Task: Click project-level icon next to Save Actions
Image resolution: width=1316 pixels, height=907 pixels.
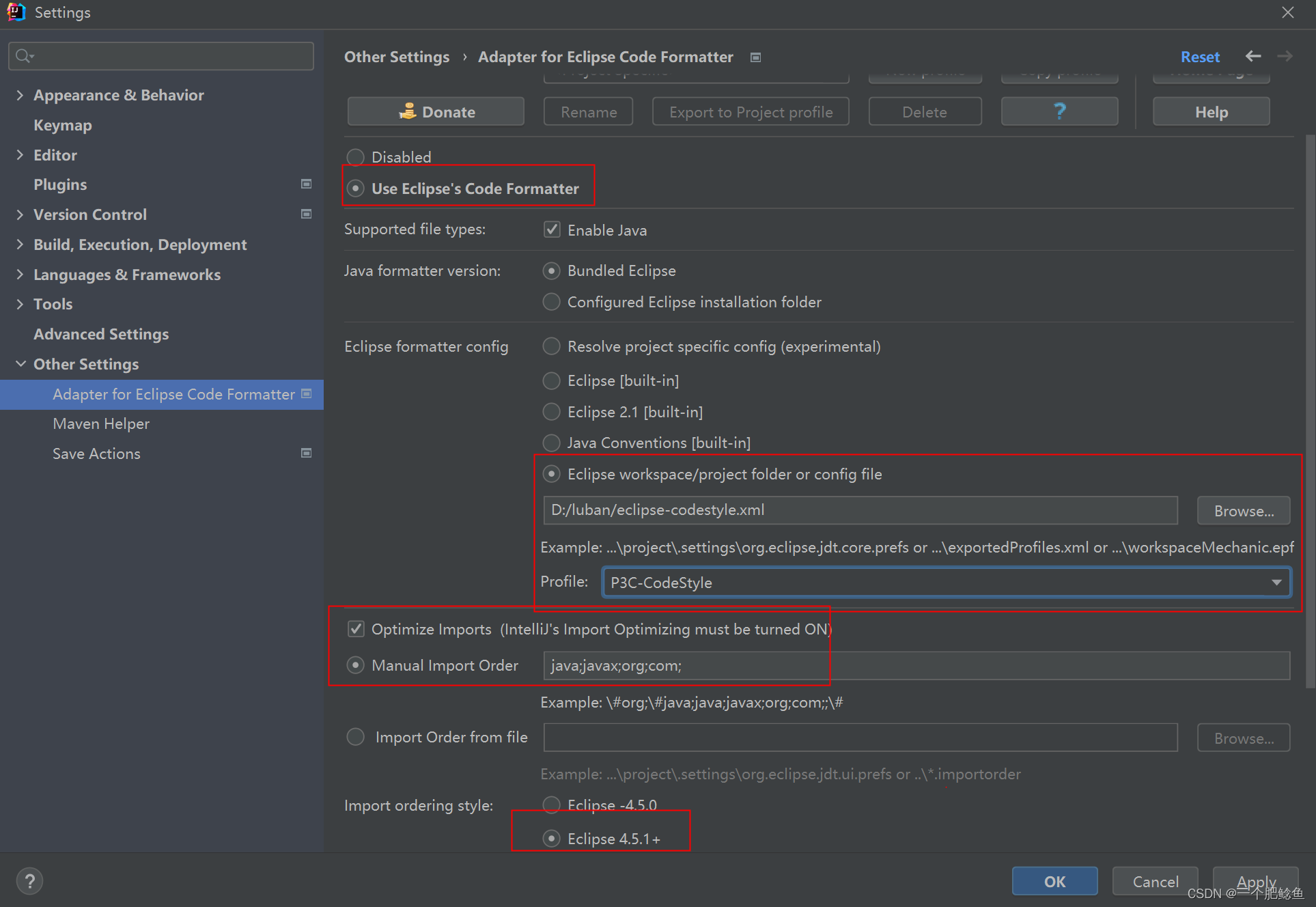Action: point(307,453)
